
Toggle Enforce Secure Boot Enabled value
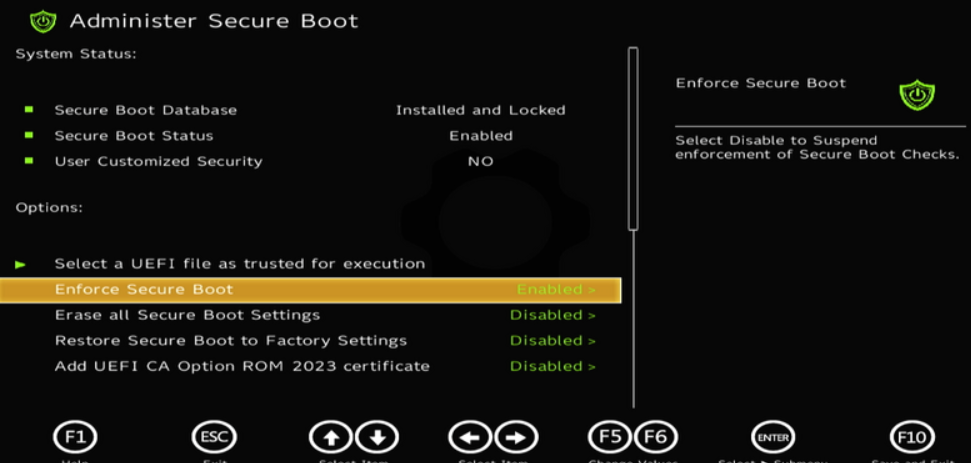(555, 290)
